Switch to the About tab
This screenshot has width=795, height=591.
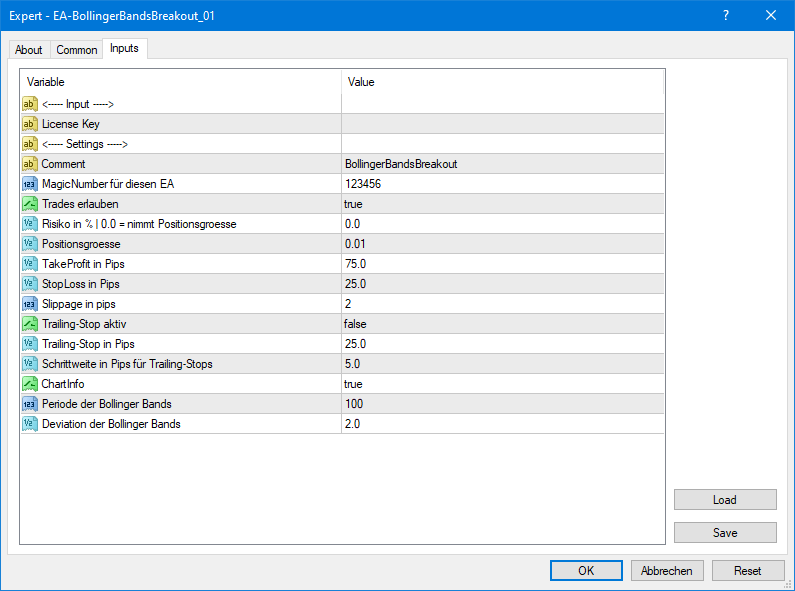29,50
